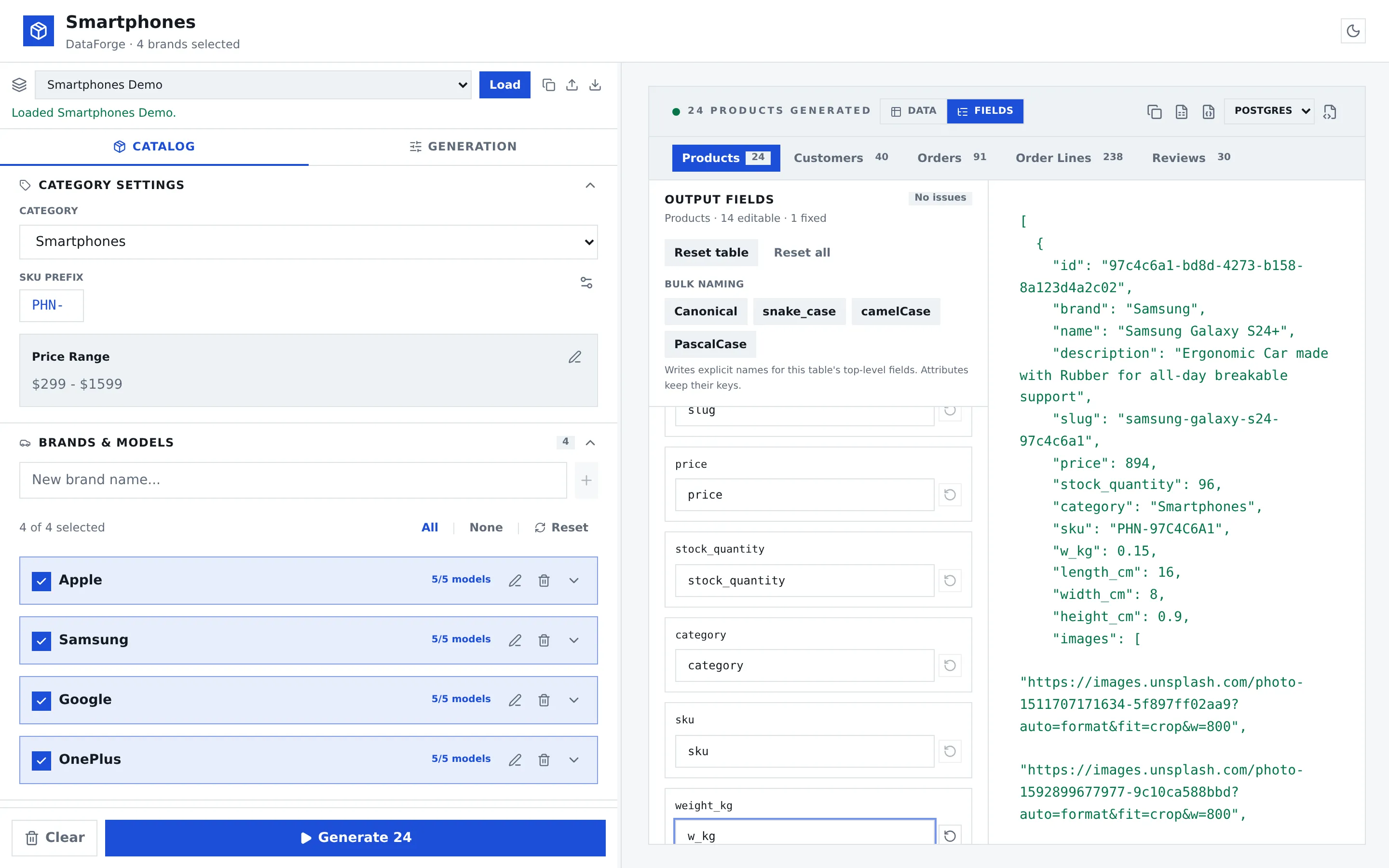Click the Load button
1389x868 pixels.
[504, 85]
